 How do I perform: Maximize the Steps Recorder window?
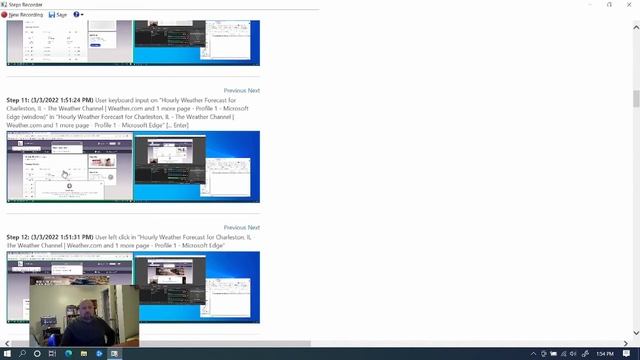click(609, 4)
